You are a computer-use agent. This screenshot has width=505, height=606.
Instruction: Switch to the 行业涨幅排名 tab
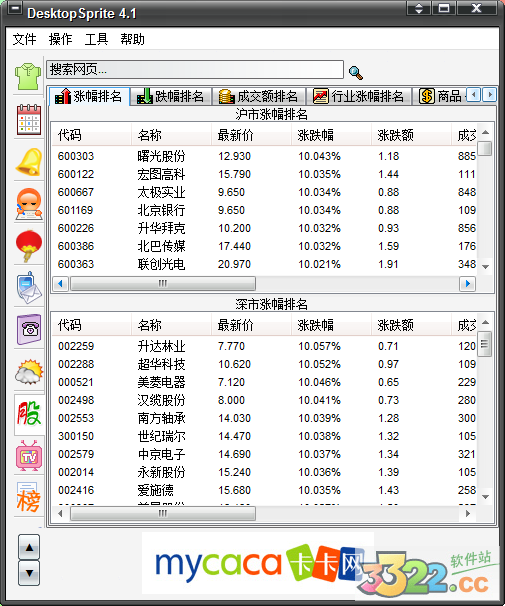tap(358, 96)
